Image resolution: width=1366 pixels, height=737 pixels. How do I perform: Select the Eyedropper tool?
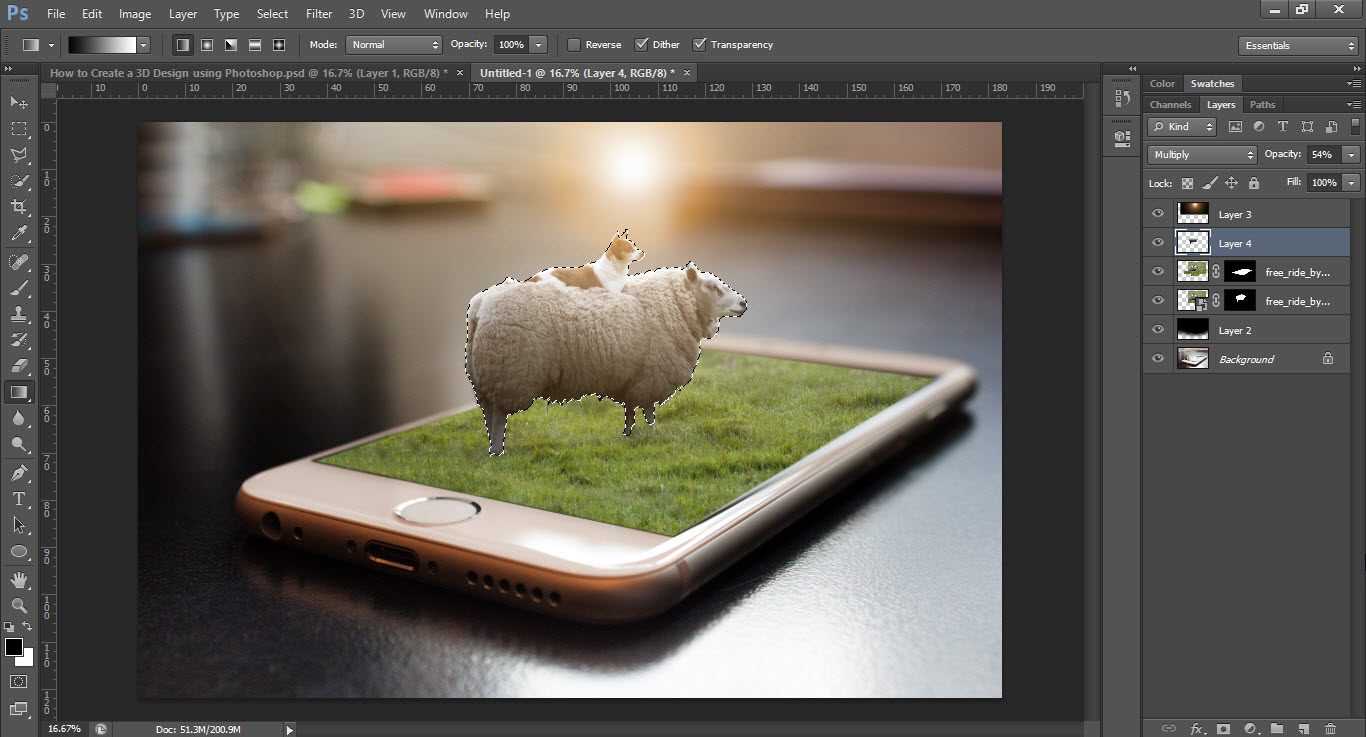pyautogui.click(x=19, y=233)
